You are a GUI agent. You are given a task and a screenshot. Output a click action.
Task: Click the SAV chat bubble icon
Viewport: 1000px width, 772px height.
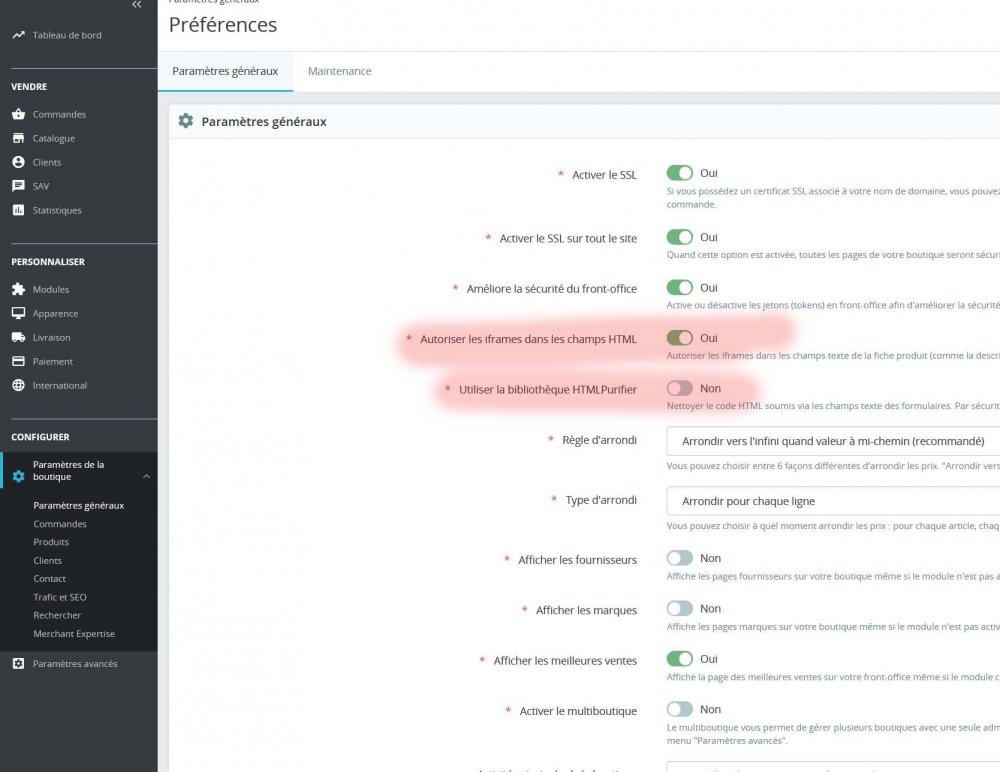18,186
